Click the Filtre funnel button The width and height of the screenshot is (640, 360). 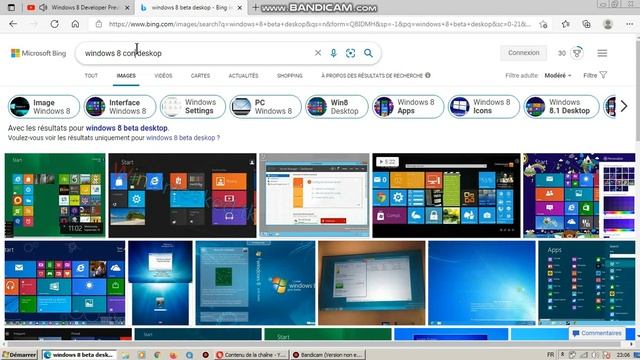(595, 75)
